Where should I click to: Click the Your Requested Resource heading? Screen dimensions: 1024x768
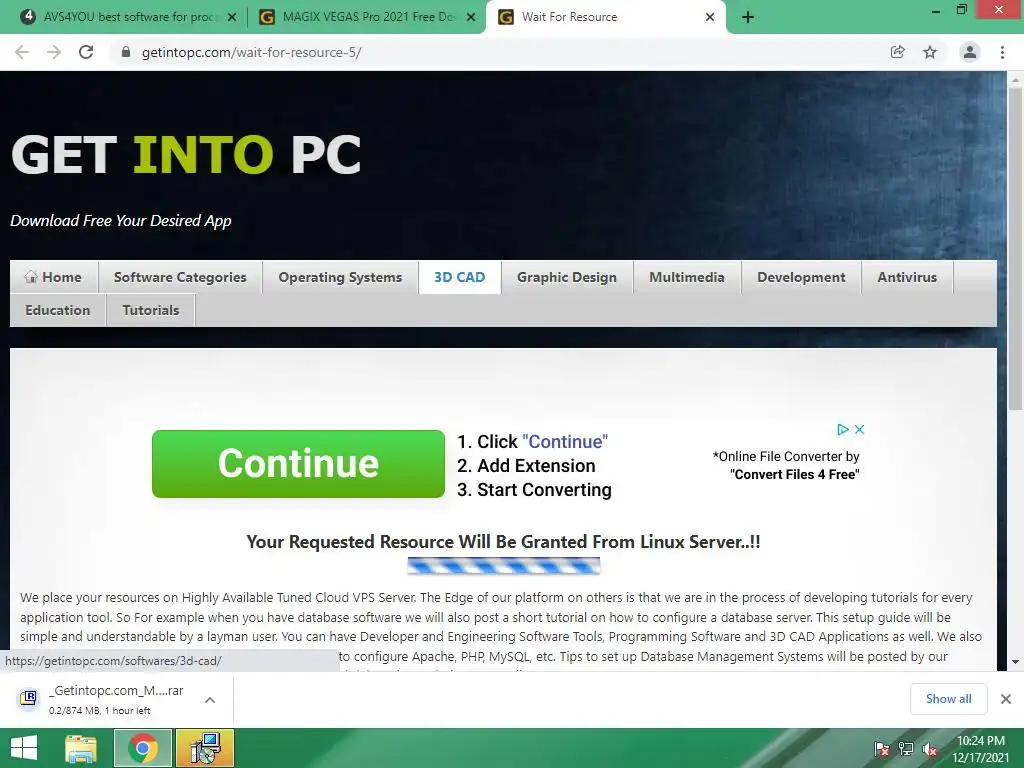click(504, 541)
